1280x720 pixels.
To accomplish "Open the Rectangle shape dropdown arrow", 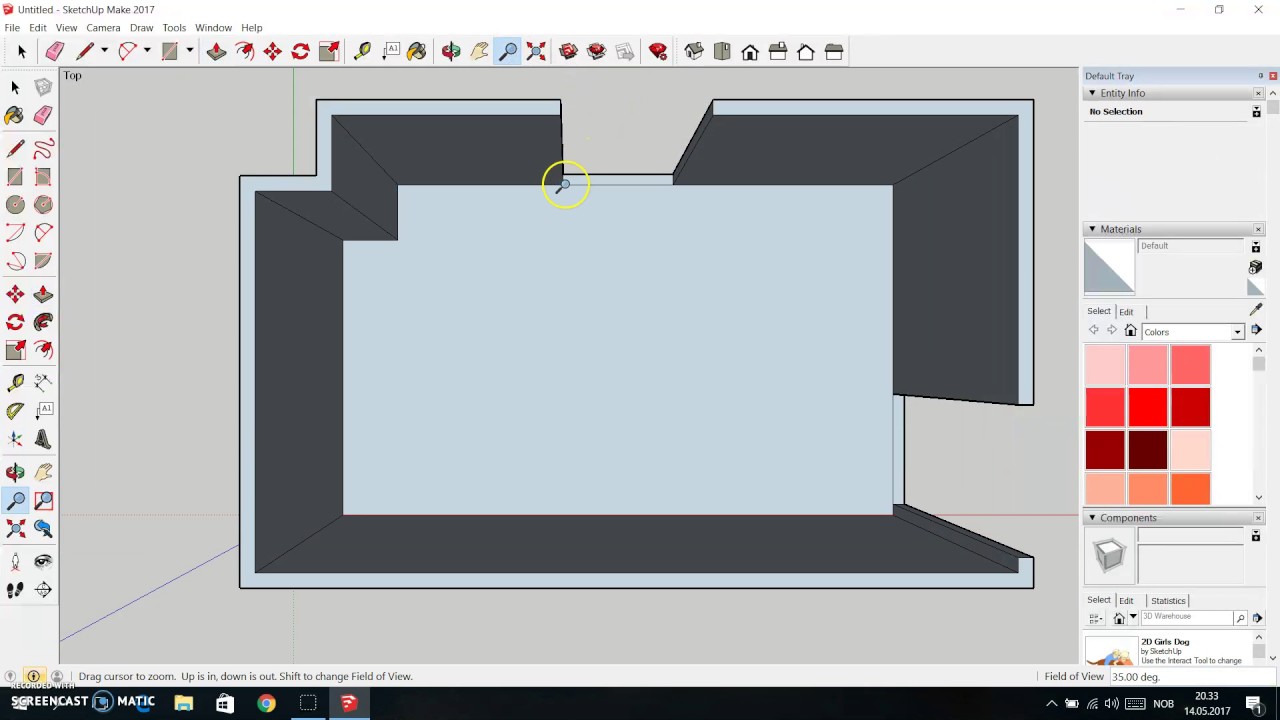I will (189, 51).
